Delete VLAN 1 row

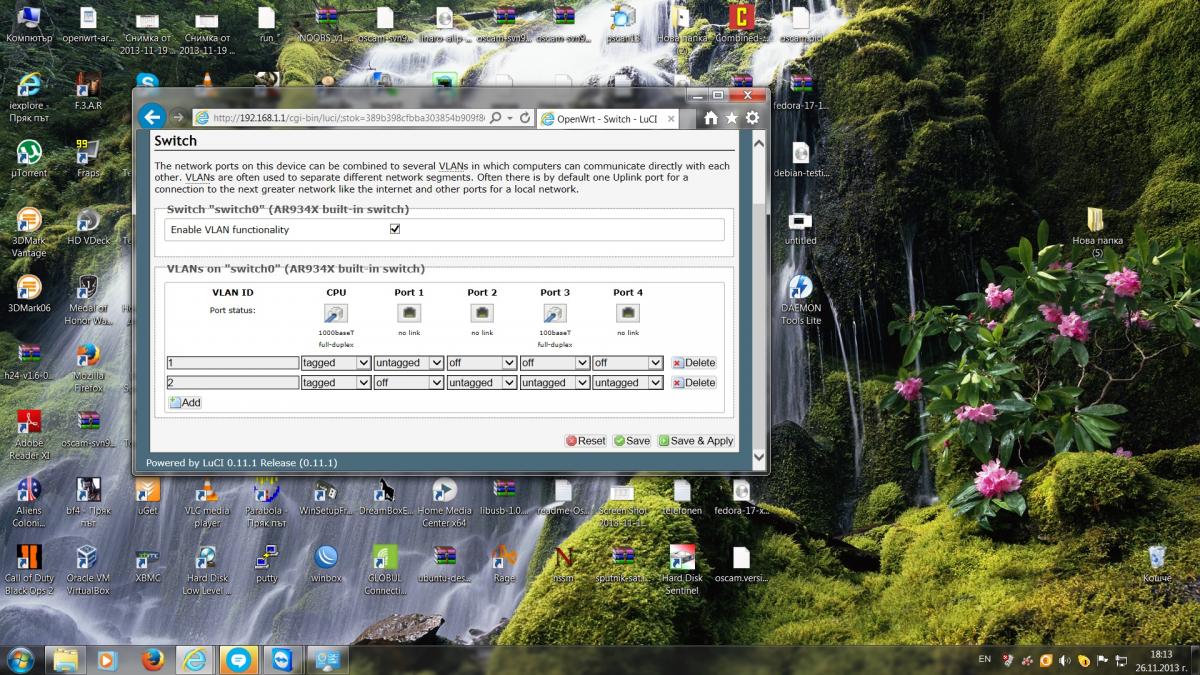[x=694, y=363]
